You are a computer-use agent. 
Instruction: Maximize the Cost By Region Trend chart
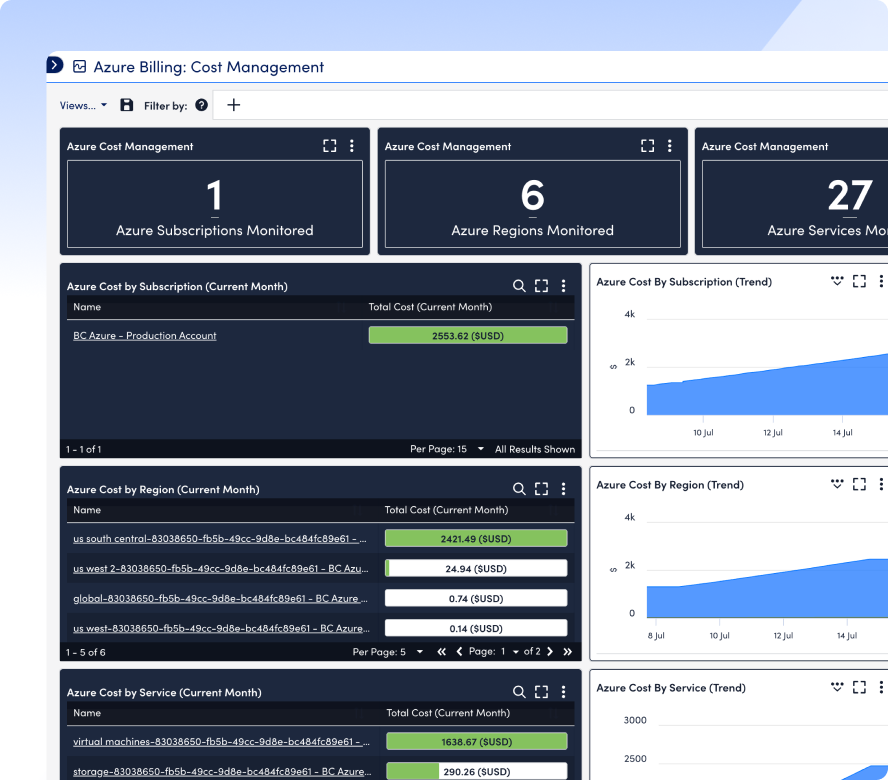coord(859,484)
